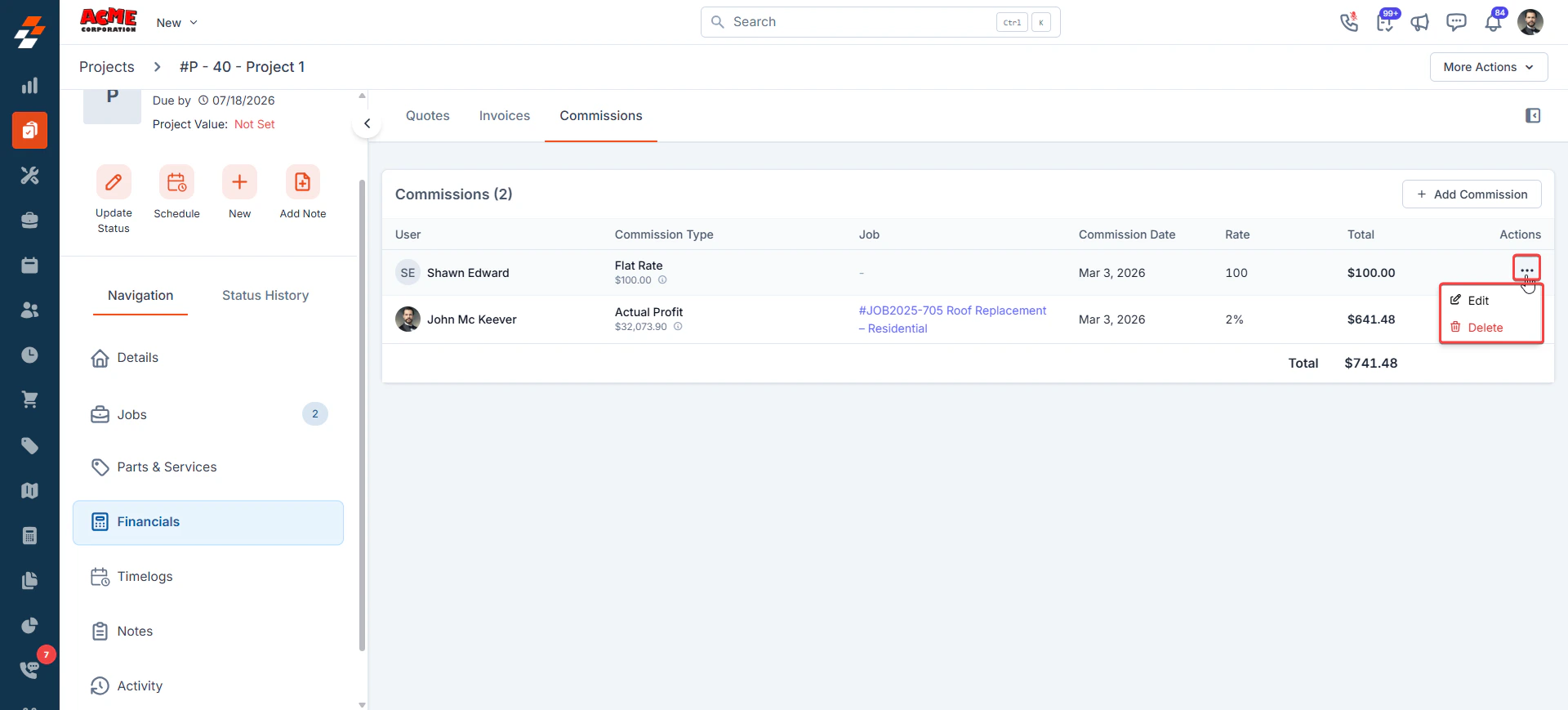Open the calculator icon in sidebar
The image size is (1568, 710).
29,536
